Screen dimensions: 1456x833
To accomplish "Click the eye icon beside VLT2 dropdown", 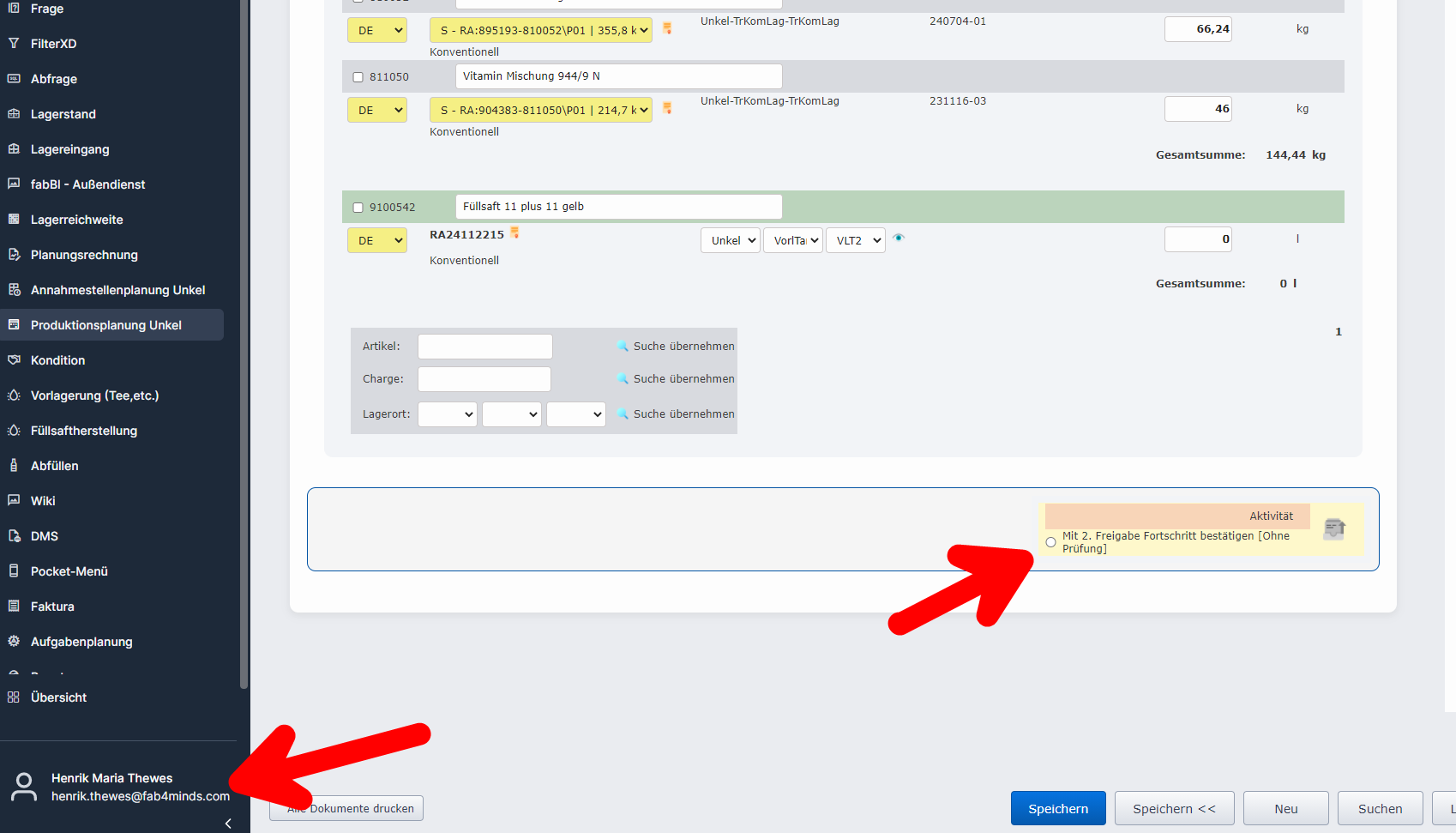I will click(899, 238).
